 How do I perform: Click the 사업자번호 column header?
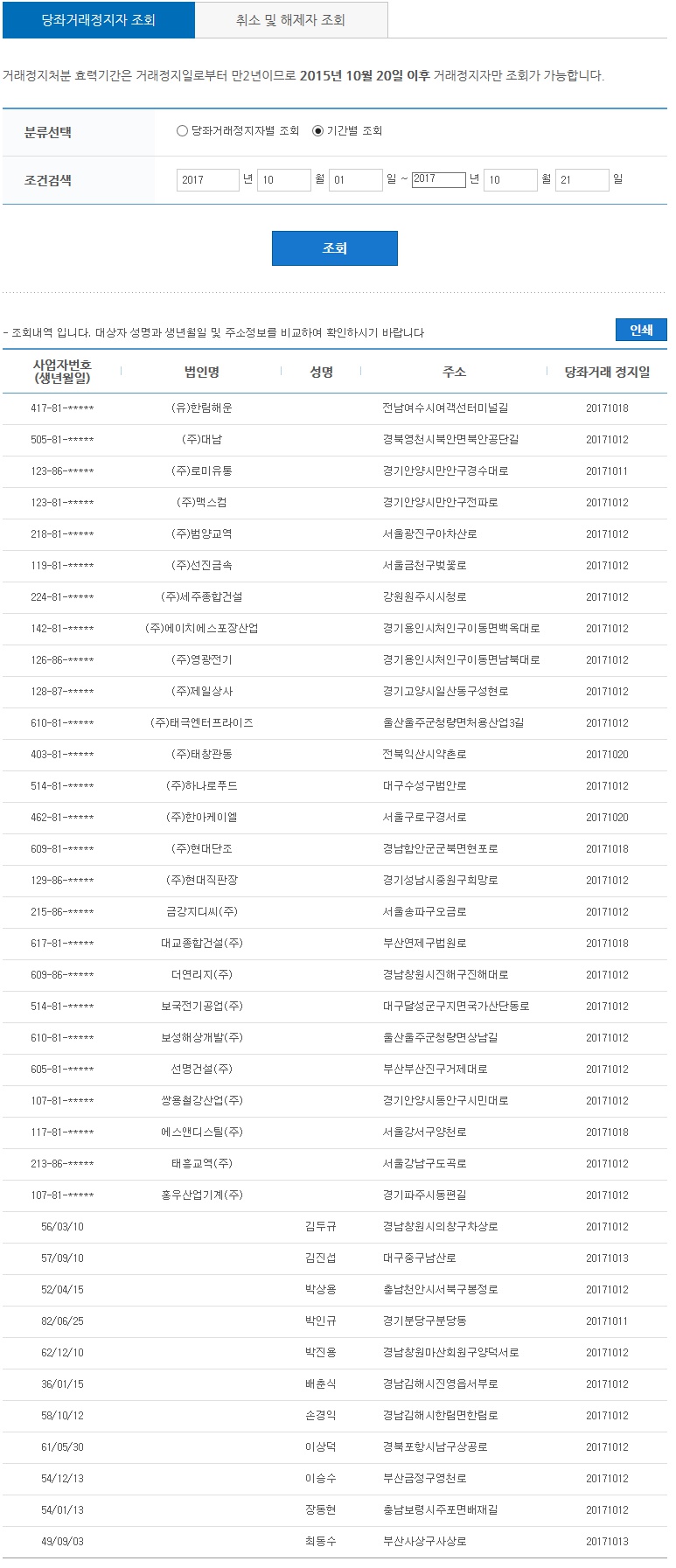[62, 371]
